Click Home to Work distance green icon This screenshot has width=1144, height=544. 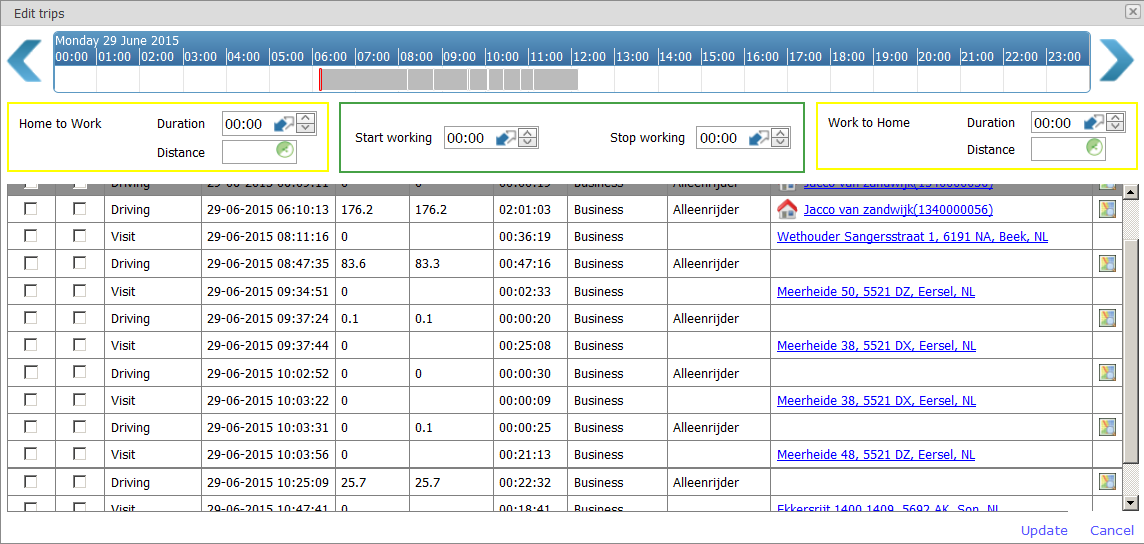pyautogui.click(x=285, y=152)
